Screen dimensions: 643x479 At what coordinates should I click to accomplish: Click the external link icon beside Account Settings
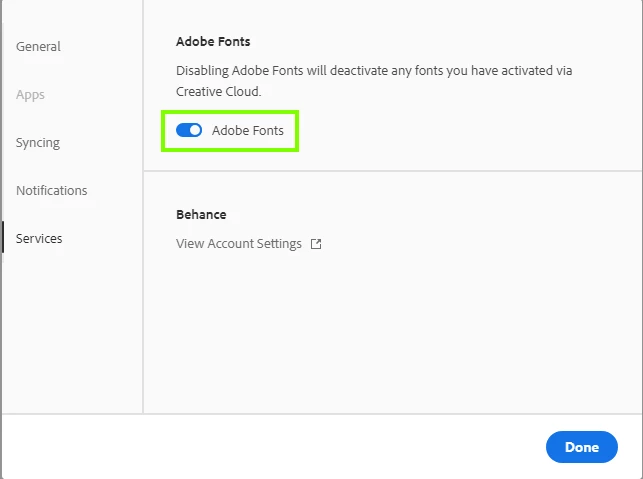[316, 244]
